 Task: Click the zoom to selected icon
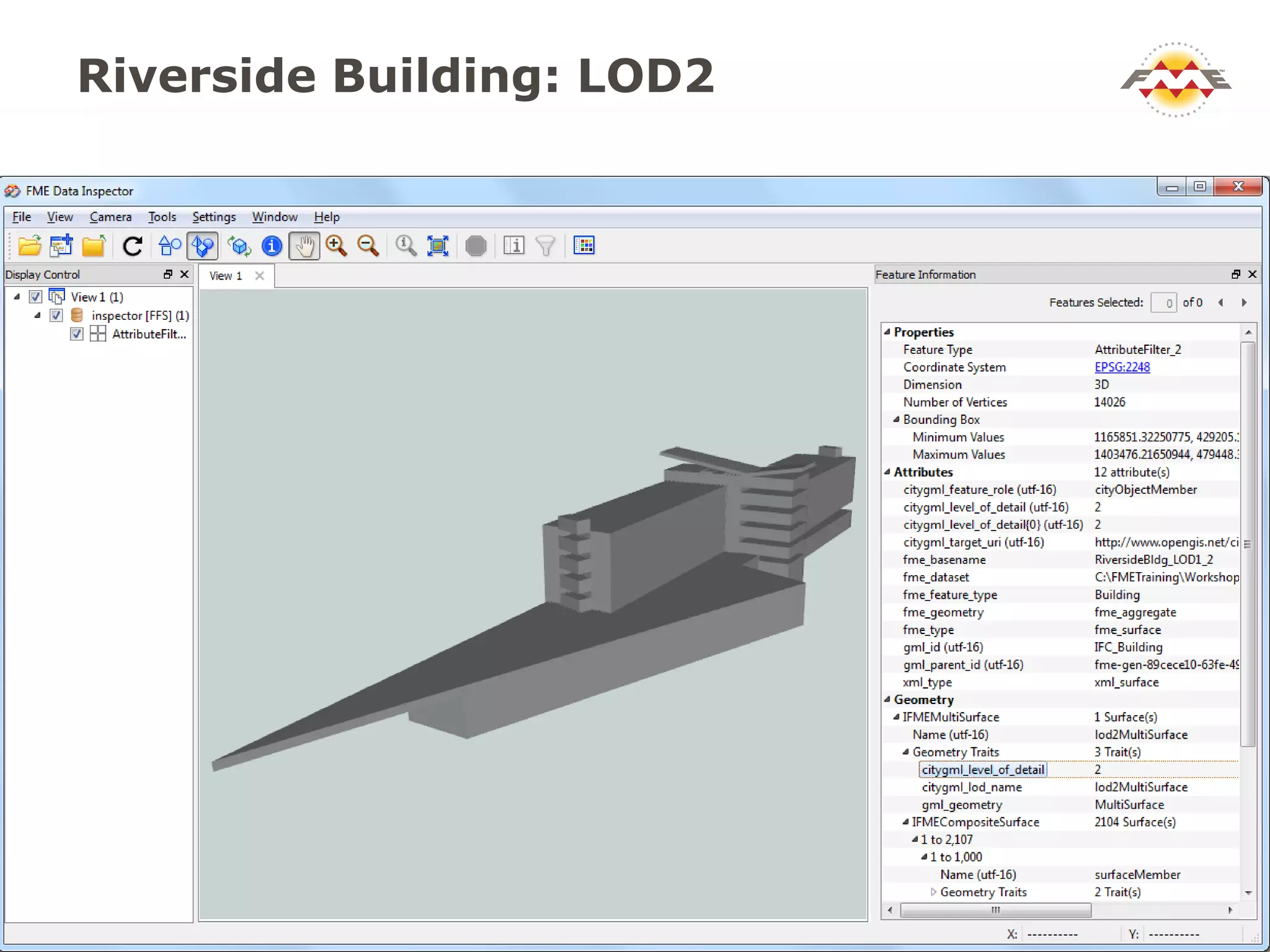click(406, 246)
